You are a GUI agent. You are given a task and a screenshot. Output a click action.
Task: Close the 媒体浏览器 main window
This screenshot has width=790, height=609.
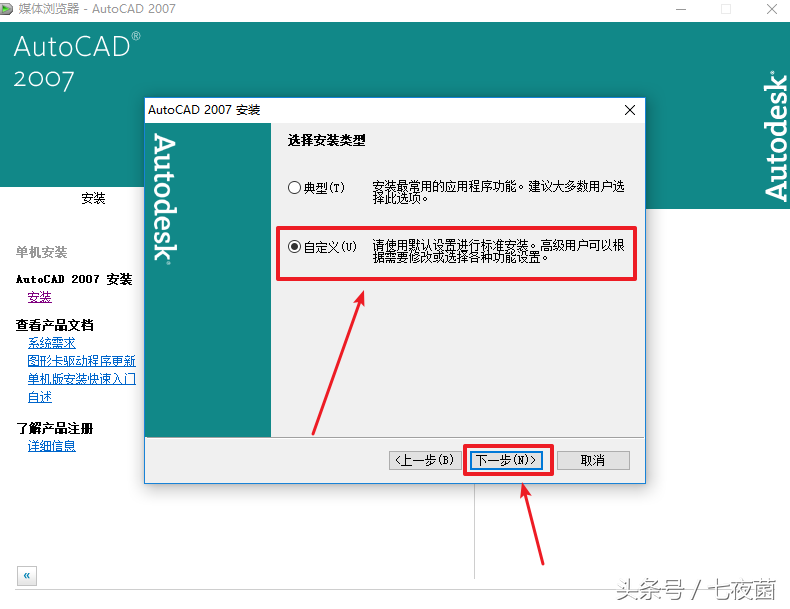(x=772, y=9)
